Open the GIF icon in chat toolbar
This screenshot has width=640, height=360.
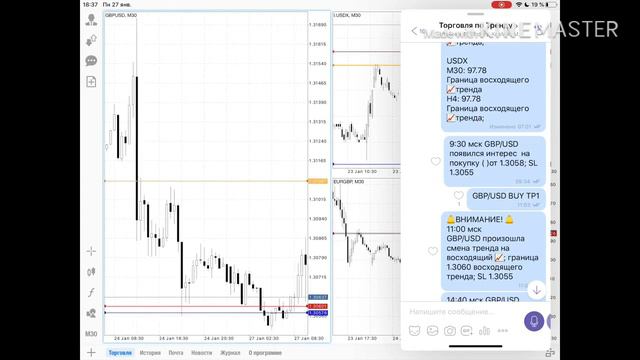[467, 331]
